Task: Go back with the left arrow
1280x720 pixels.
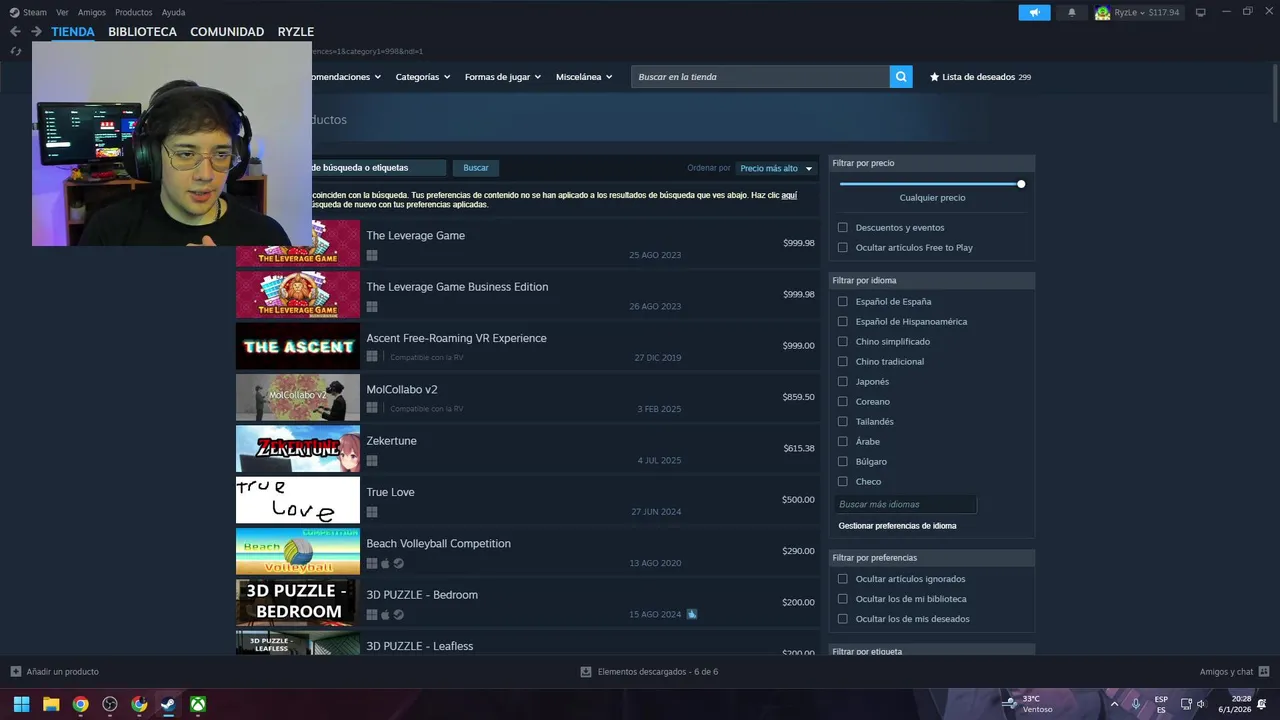Action: (x=15, y=32)
